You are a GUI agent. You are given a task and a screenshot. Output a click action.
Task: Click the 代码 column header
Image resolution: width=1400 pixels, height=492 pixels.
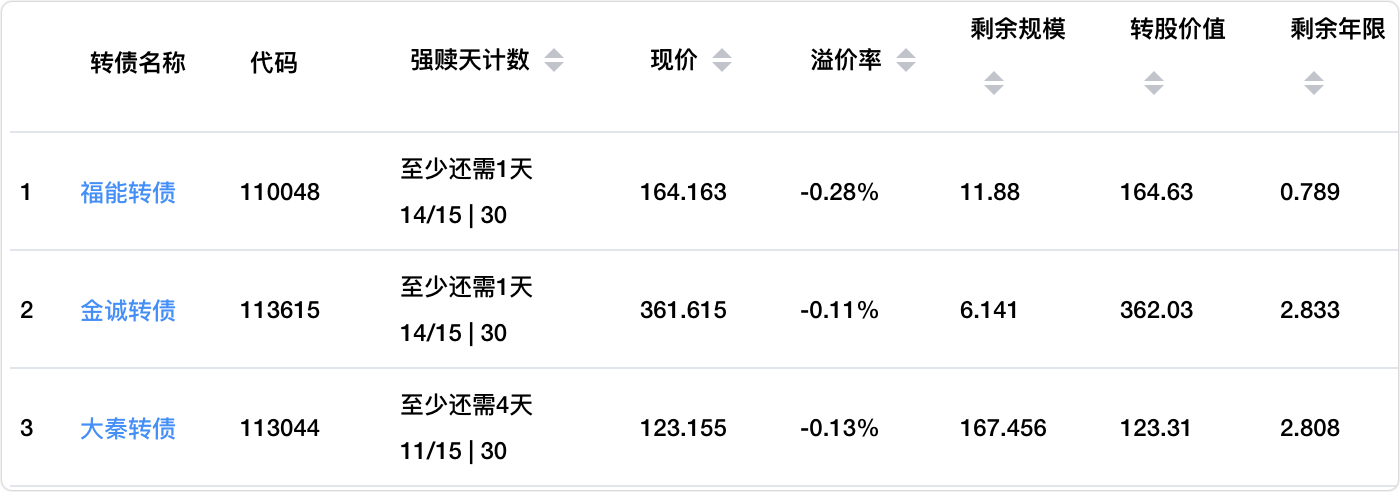coord(274,62)
